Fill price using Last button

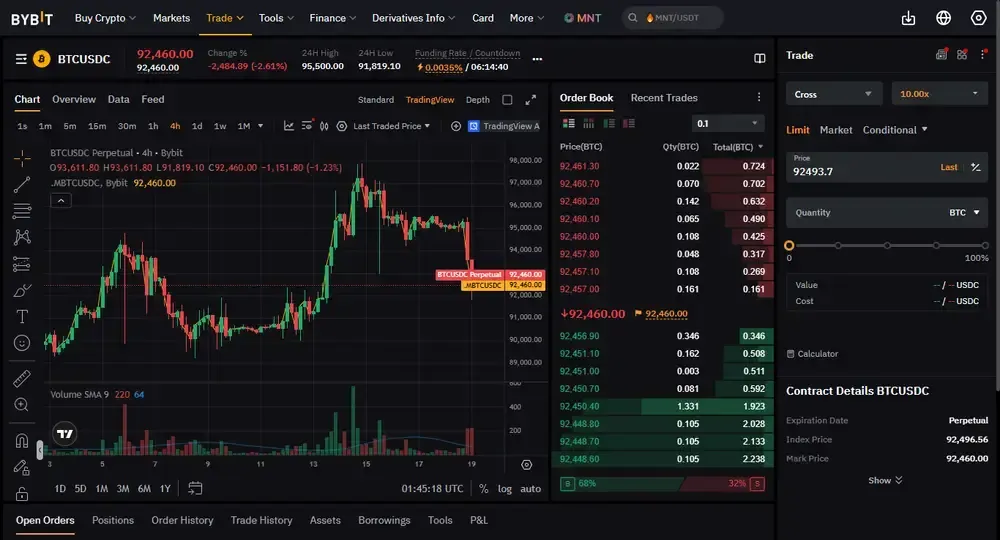click(948, 167)
